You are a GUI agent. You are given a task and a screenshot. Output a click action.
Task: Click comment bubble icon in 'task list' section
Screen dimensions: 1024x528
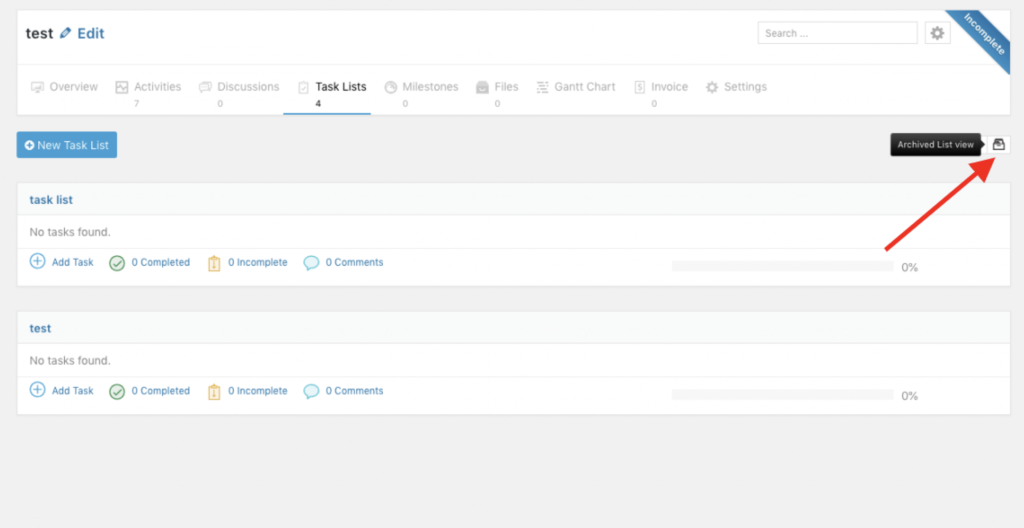pos(312,263)
